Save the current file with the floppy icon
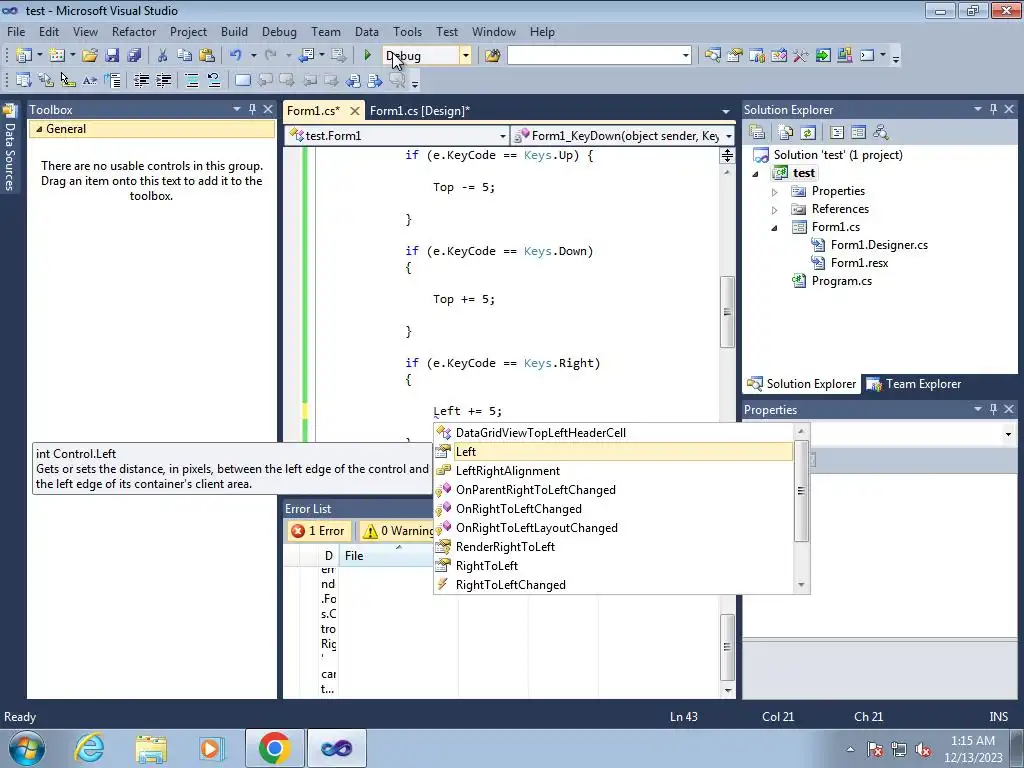The width and height of the screenshot is (1024, 768). (x=112, y=56)
